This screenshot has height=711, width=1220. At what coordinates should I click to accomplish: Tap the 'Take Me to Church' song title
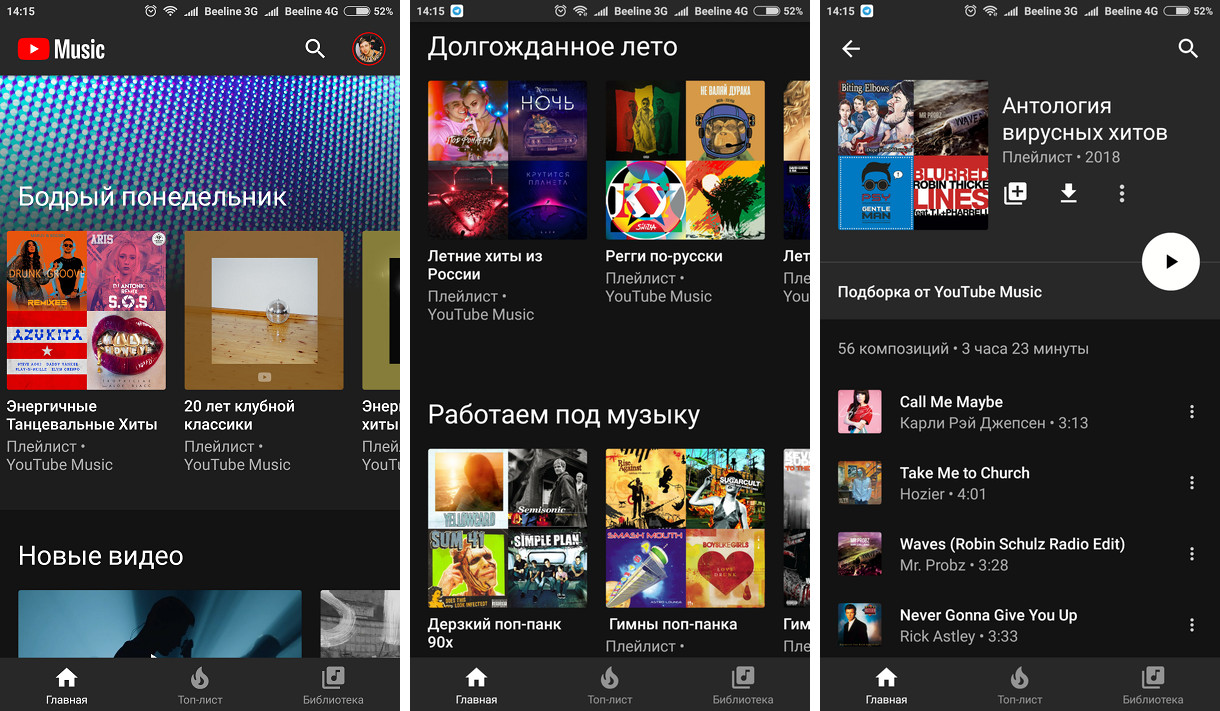click(x=964, y=472)
